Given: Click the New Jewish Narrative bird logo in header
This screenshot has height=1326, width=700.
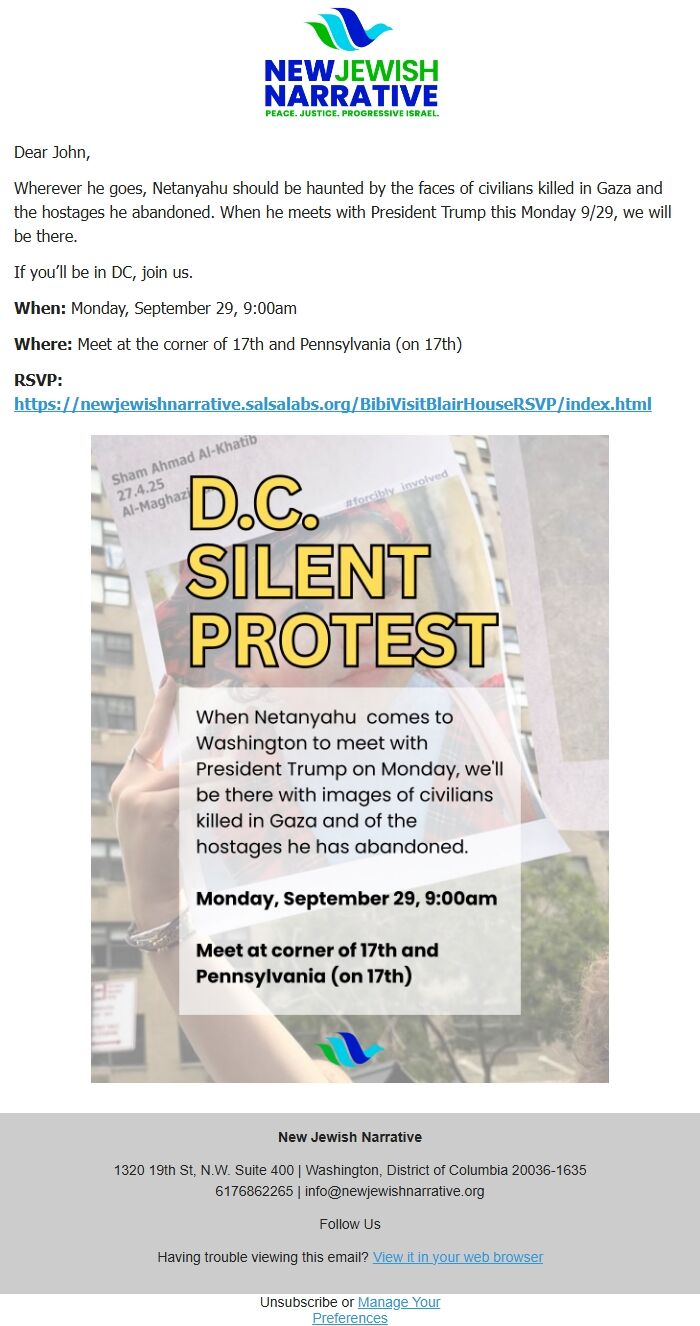Looking at the screenshot, I should pos(349,30).
